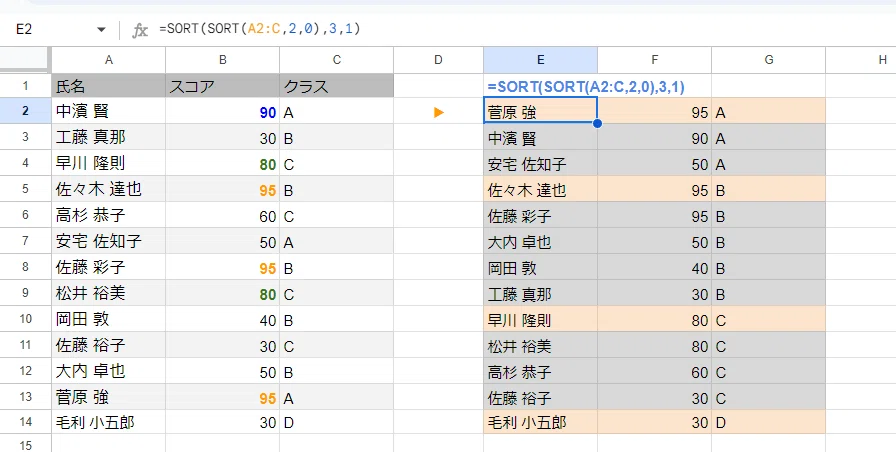Screen dimensions: 896x452
Task: Click cell A7 安宅 佐知子
Action: [109, 242]
